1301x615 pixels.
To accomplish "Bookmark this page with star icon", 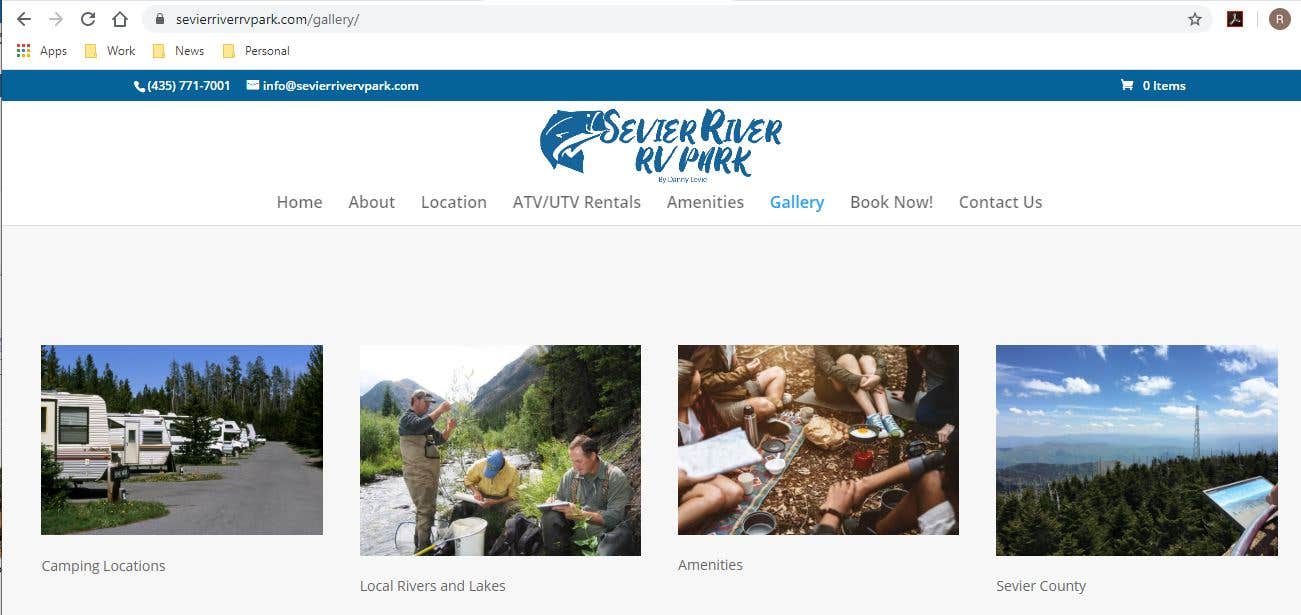I will [1195, 19].
